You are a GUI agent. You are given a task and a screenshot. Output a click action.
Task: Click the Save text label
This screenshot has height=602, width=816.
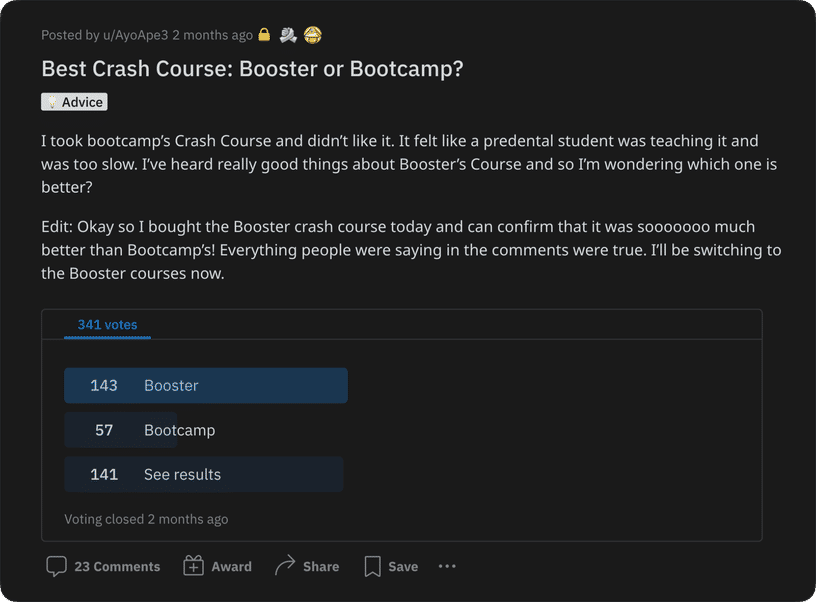[403, 566]
